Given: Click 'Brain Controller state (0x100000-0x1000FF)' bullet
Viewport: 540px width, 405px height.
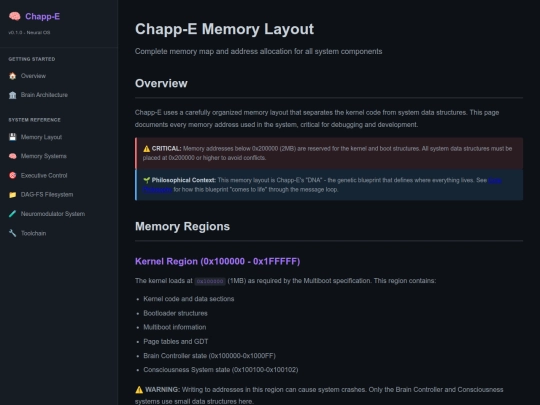Looking at the screenshot, I should tap(209, 356).
